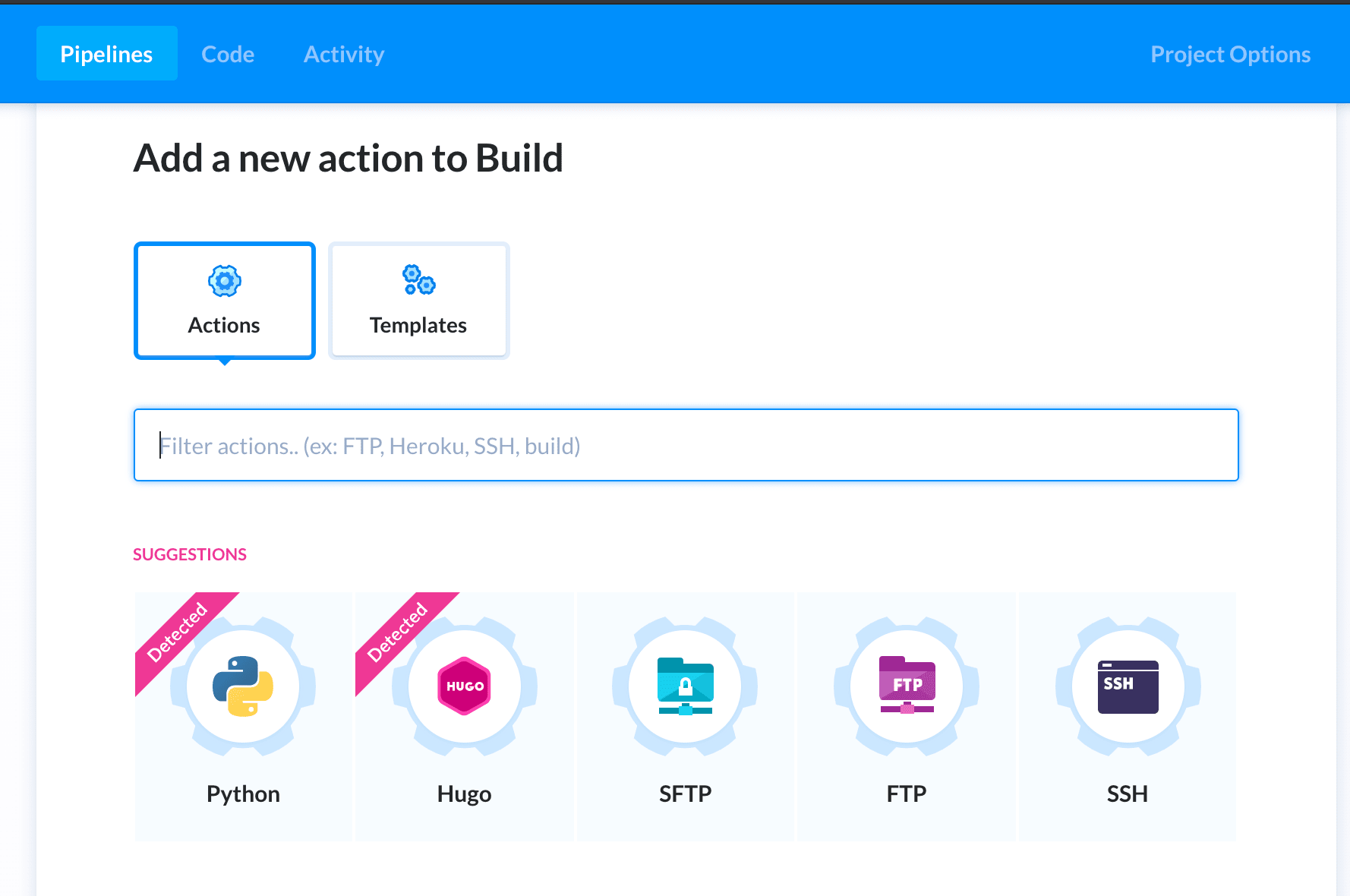Click the 'Add a new action to Build' title
The height and width of the screenshot is (896, 1350).
[349, 159]
